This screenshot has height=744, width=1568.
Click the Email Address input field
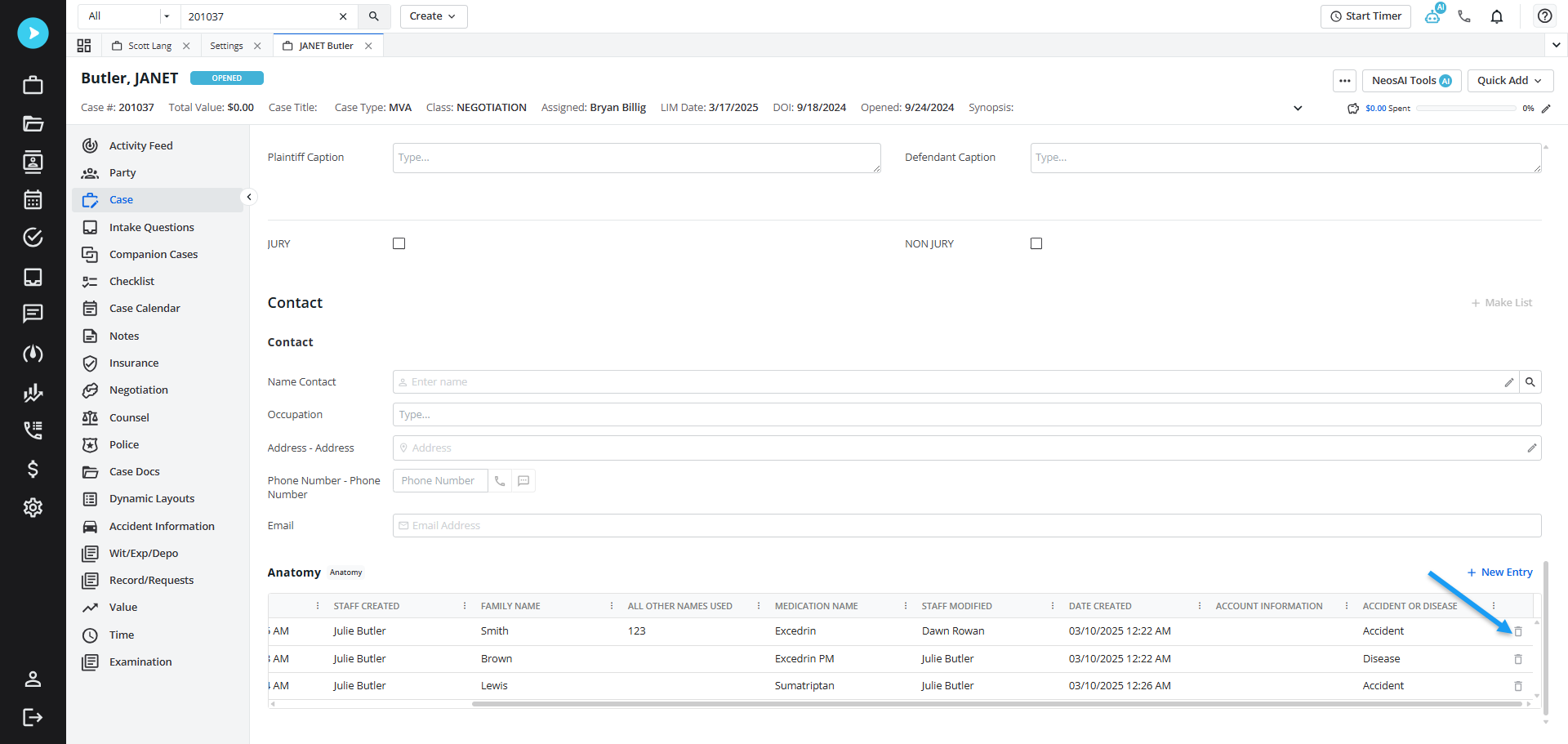[x=967, y=526]
